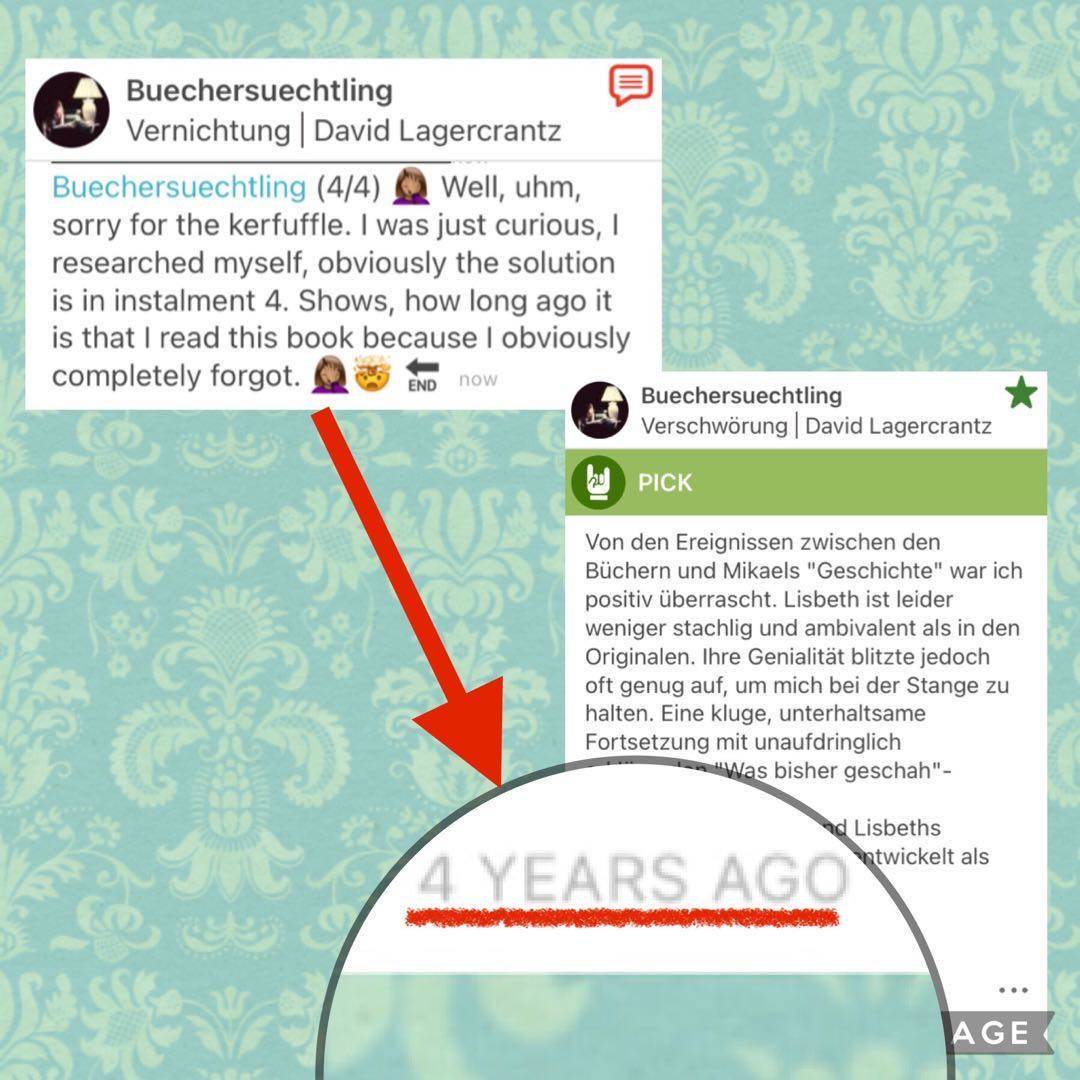This screenshot has height=1080, width=1080.
Task: Open the Vernichtung book title
Action: [208, 131]
